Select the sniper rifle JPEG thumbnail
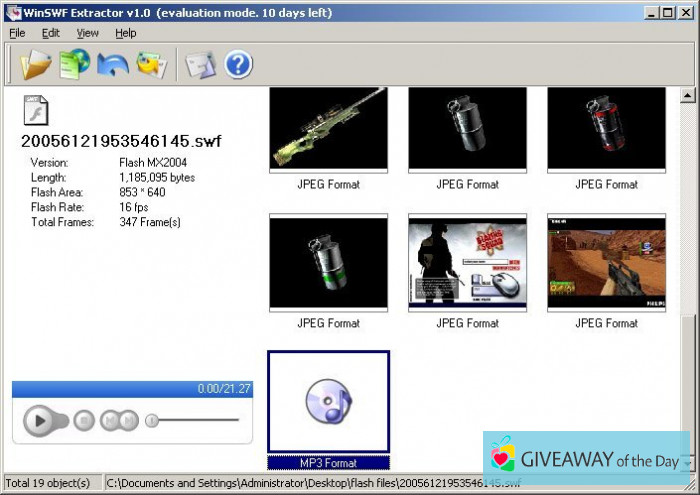700x495 pixels. point(329,128)
